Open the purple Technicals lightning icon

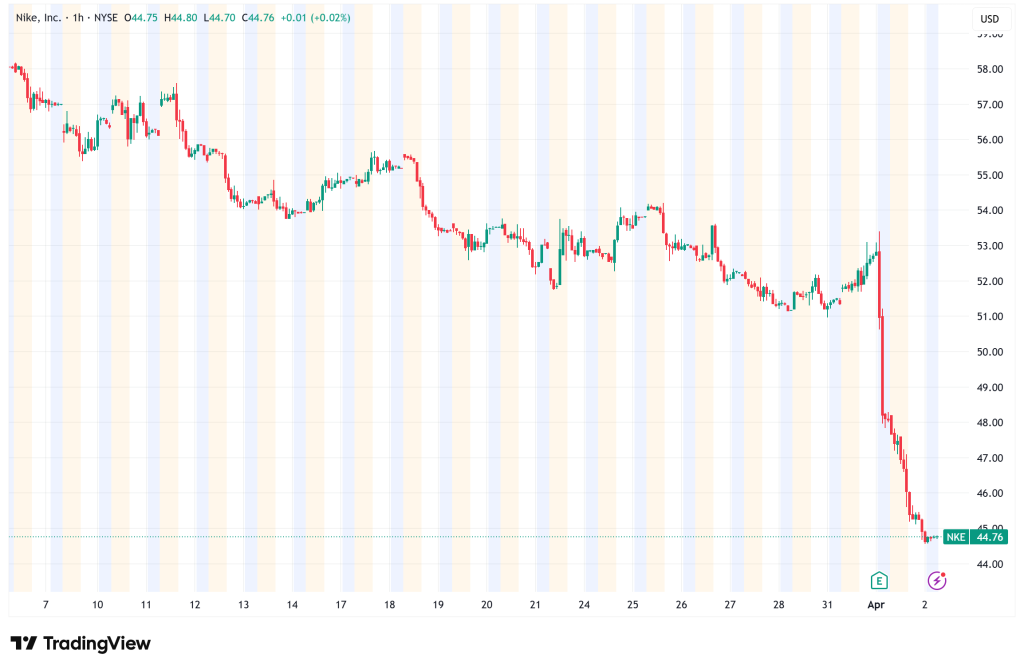pyautogui.click(x=936, y=580)
